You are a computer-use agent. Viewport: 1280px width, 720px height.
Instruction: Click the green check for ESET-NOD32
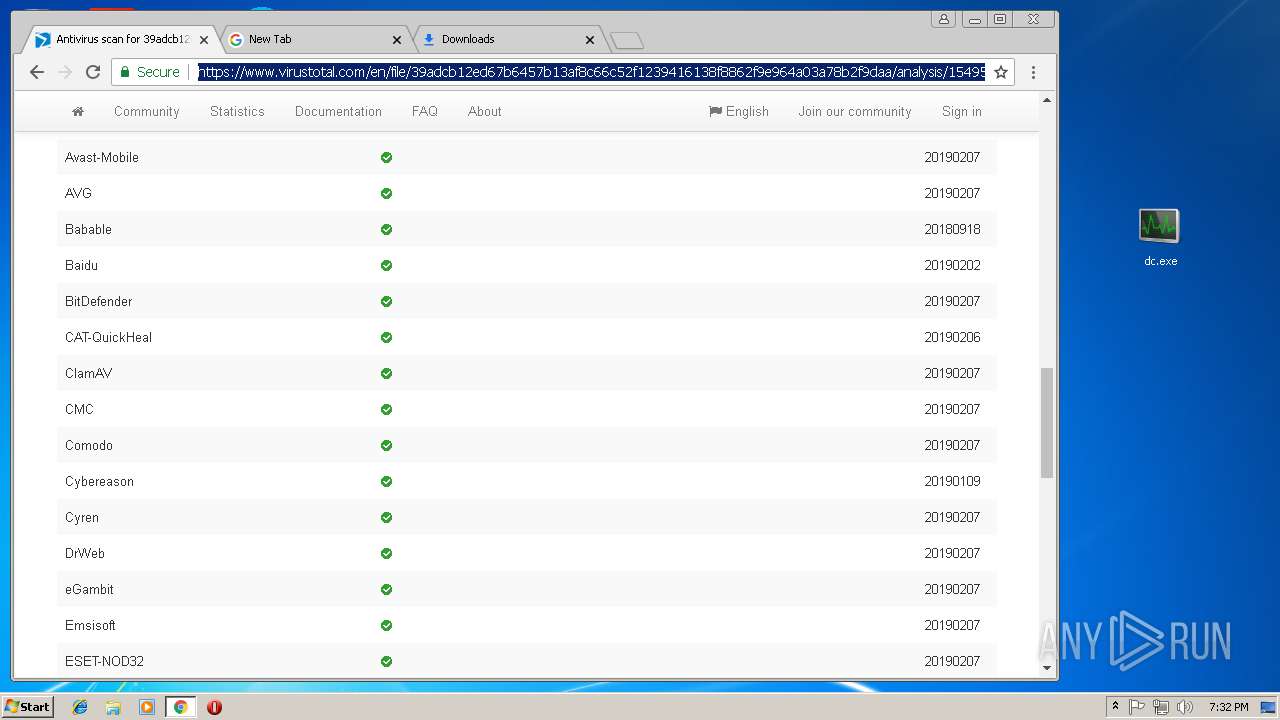[386, 661]
